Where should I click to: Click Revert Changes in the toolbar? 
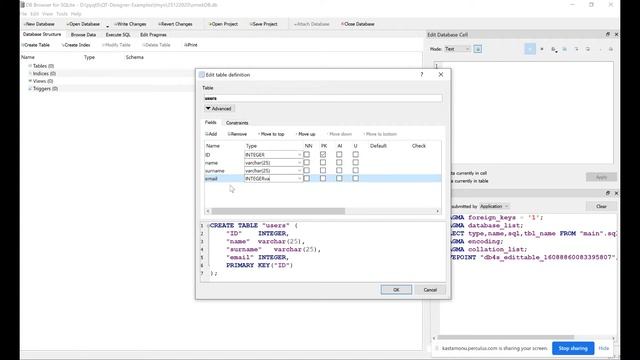pyautogui.click(x=175, y=24)
